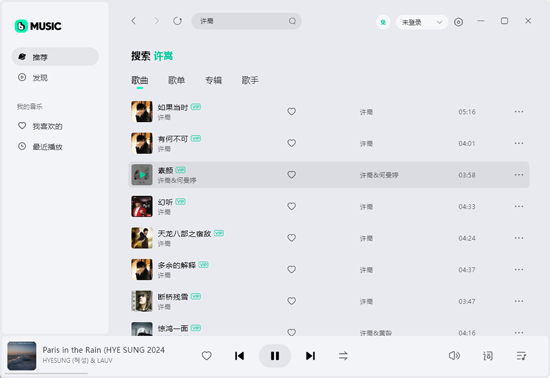The width and height of the screenshot is (550, 378).
Task: Click the green avatar icon
Action: [383, 22]
